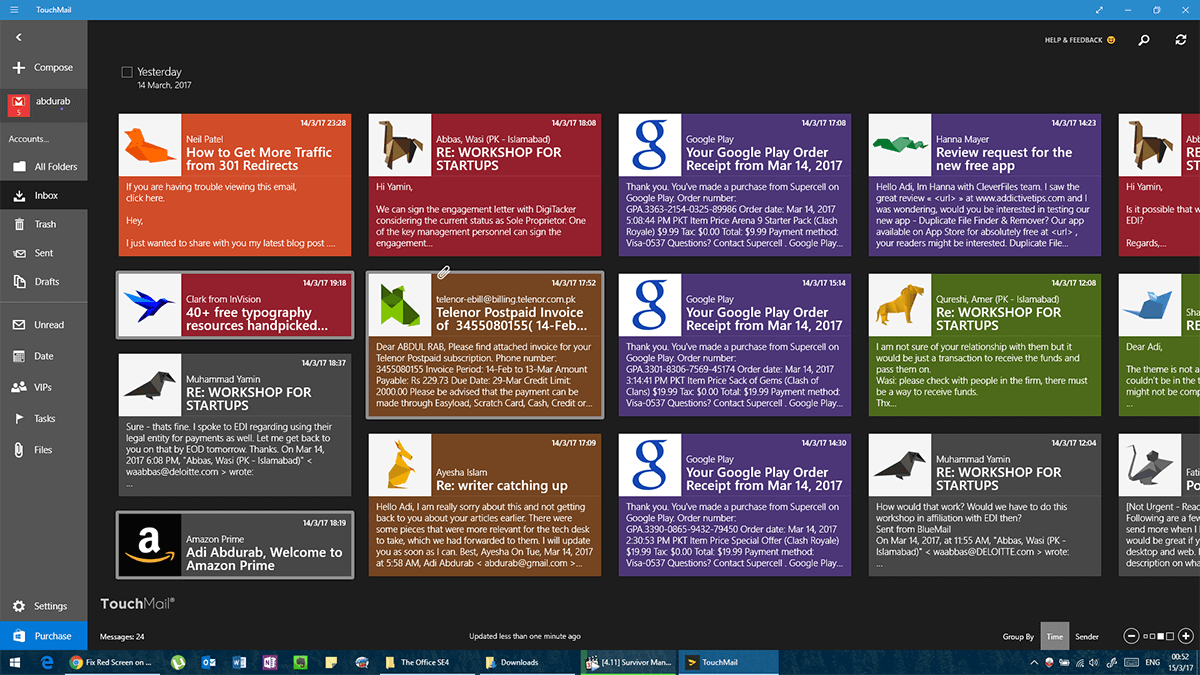Open the Inbox folder
This screenshot has width=1200, height=675.
pos(43,196)
